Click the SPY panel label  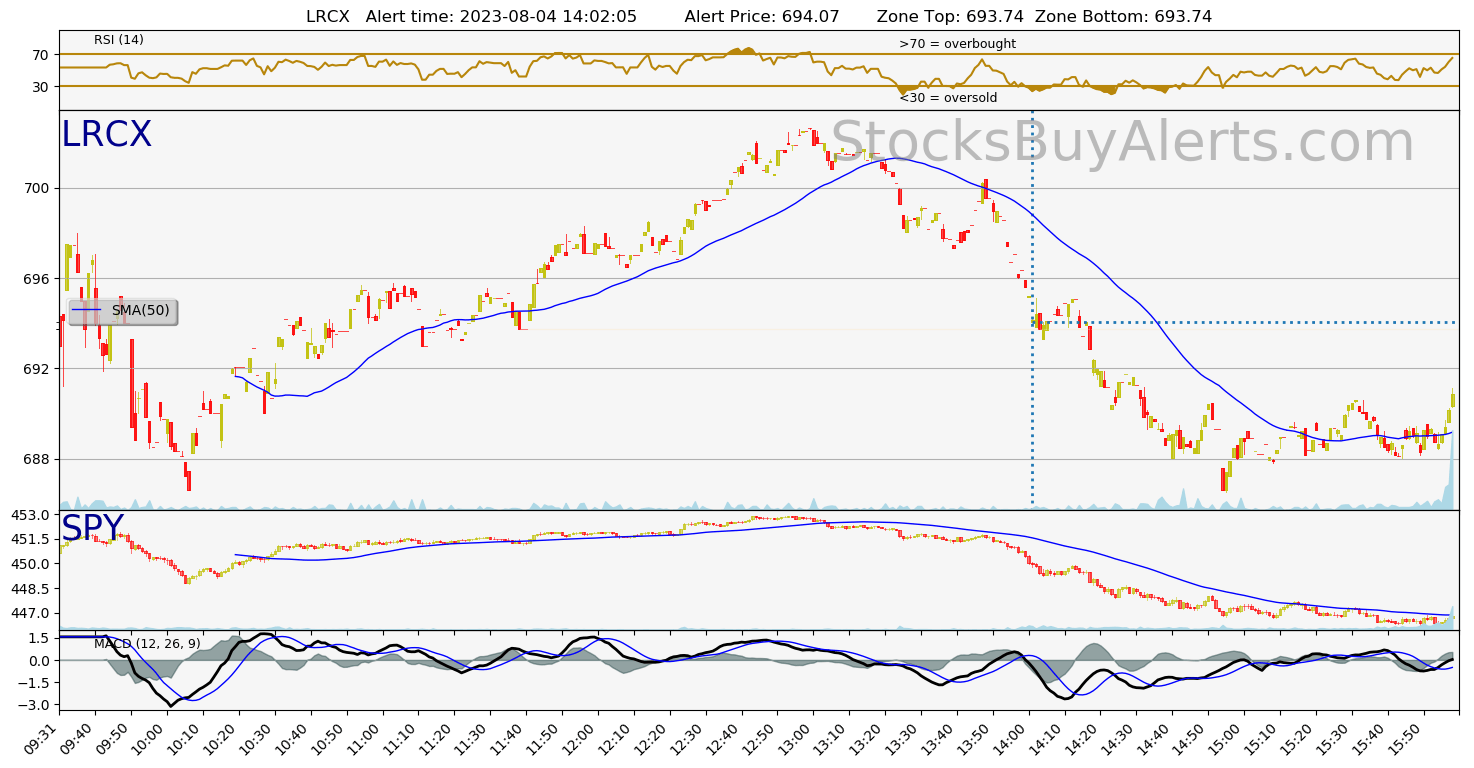coord(92,527)
